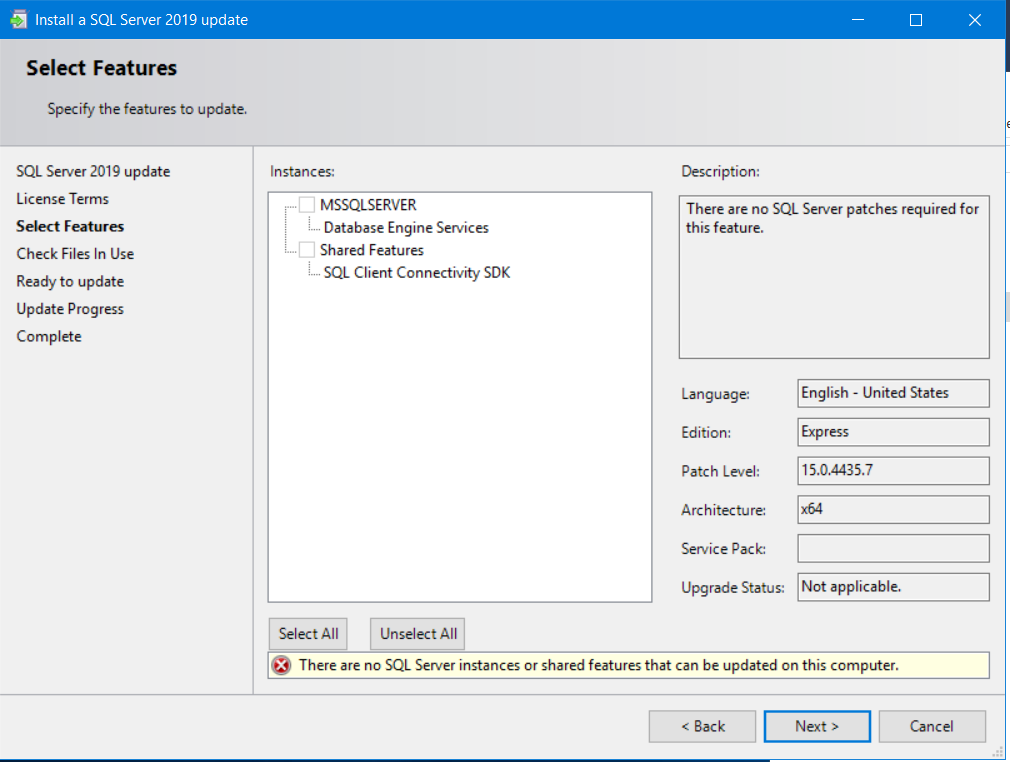Screen dimensions: 1010x762
Task: Open the Update Progress step
Action: click(x=70, y=309)
